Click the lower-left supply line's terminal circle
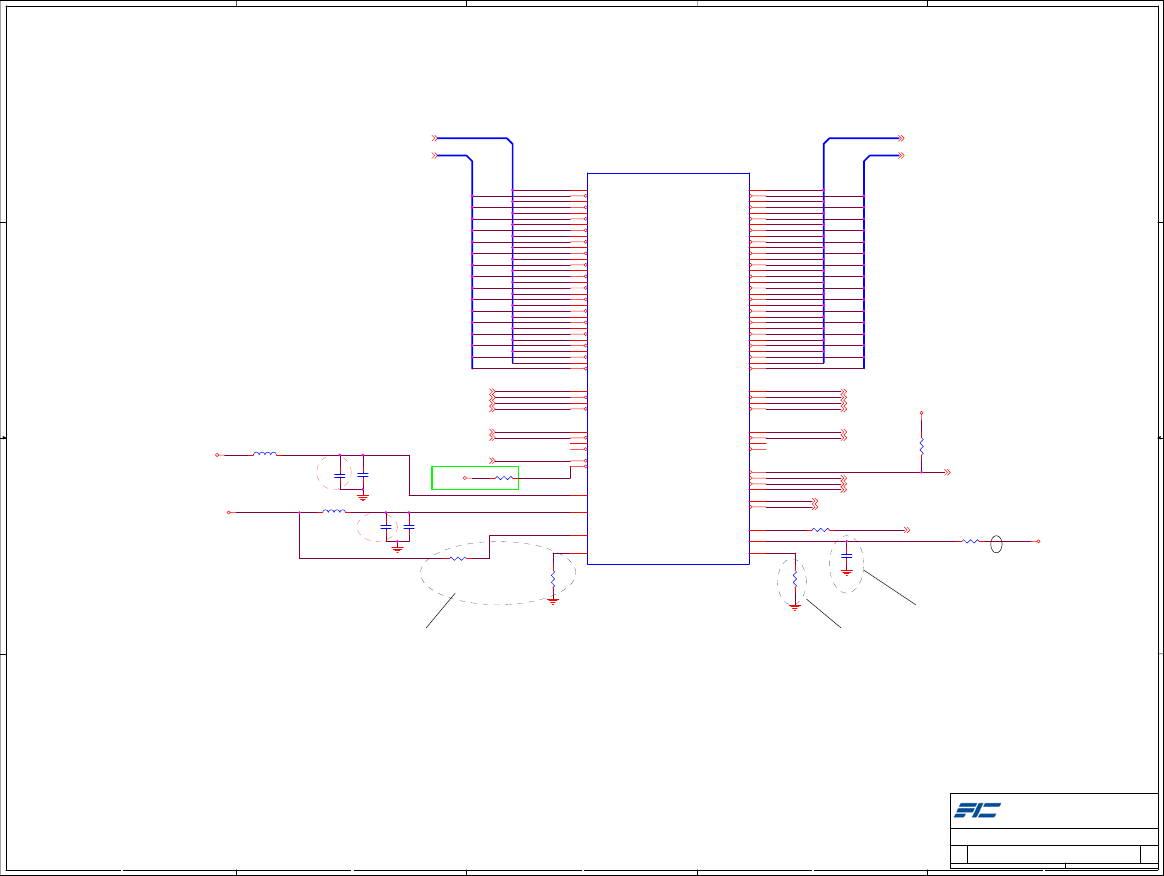Screen dimensions: 1164x876 pos(229,512)
